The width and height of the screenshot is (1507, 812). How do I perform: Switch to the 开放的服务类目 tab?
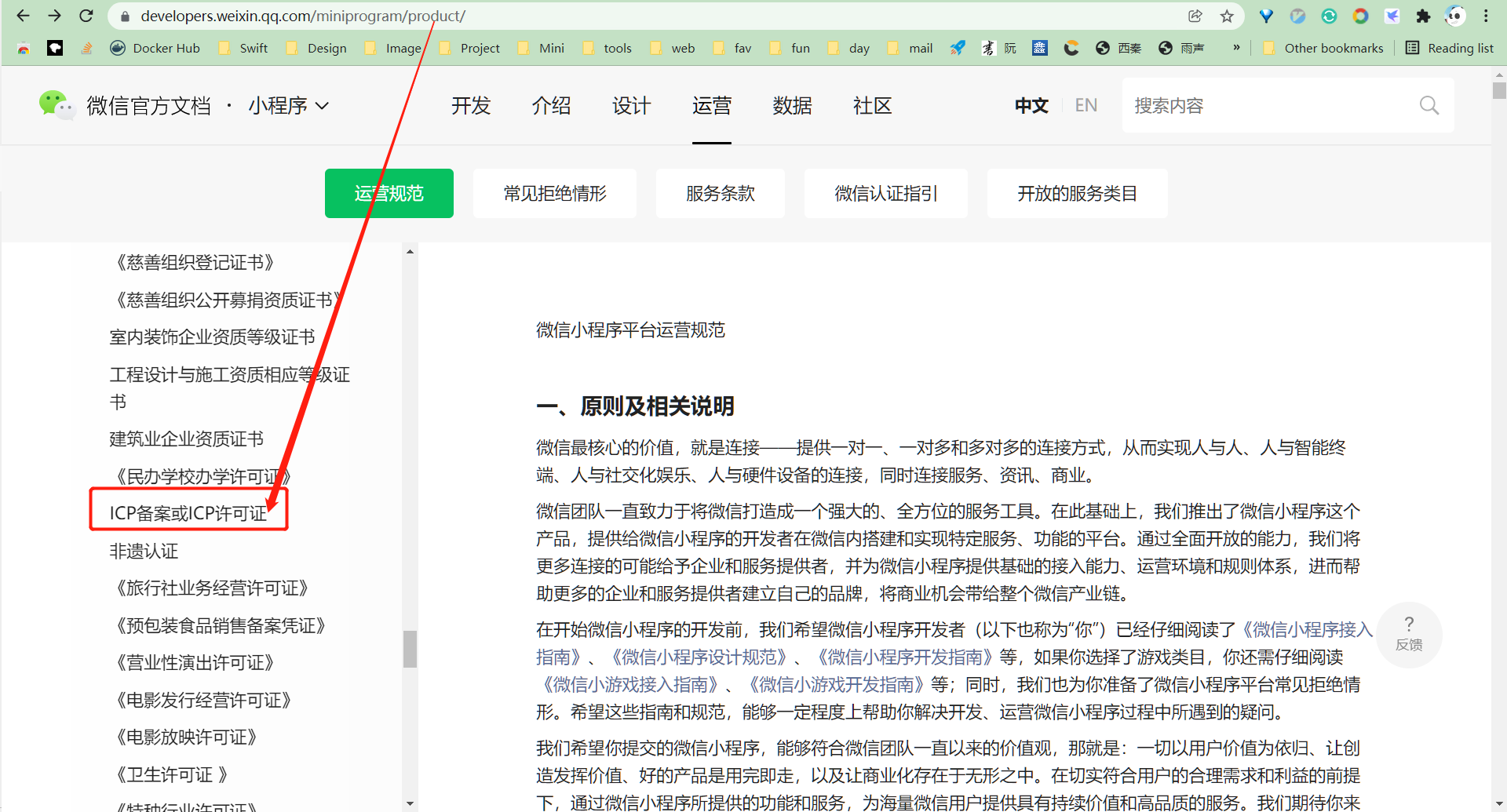[x=1078, y=193]
